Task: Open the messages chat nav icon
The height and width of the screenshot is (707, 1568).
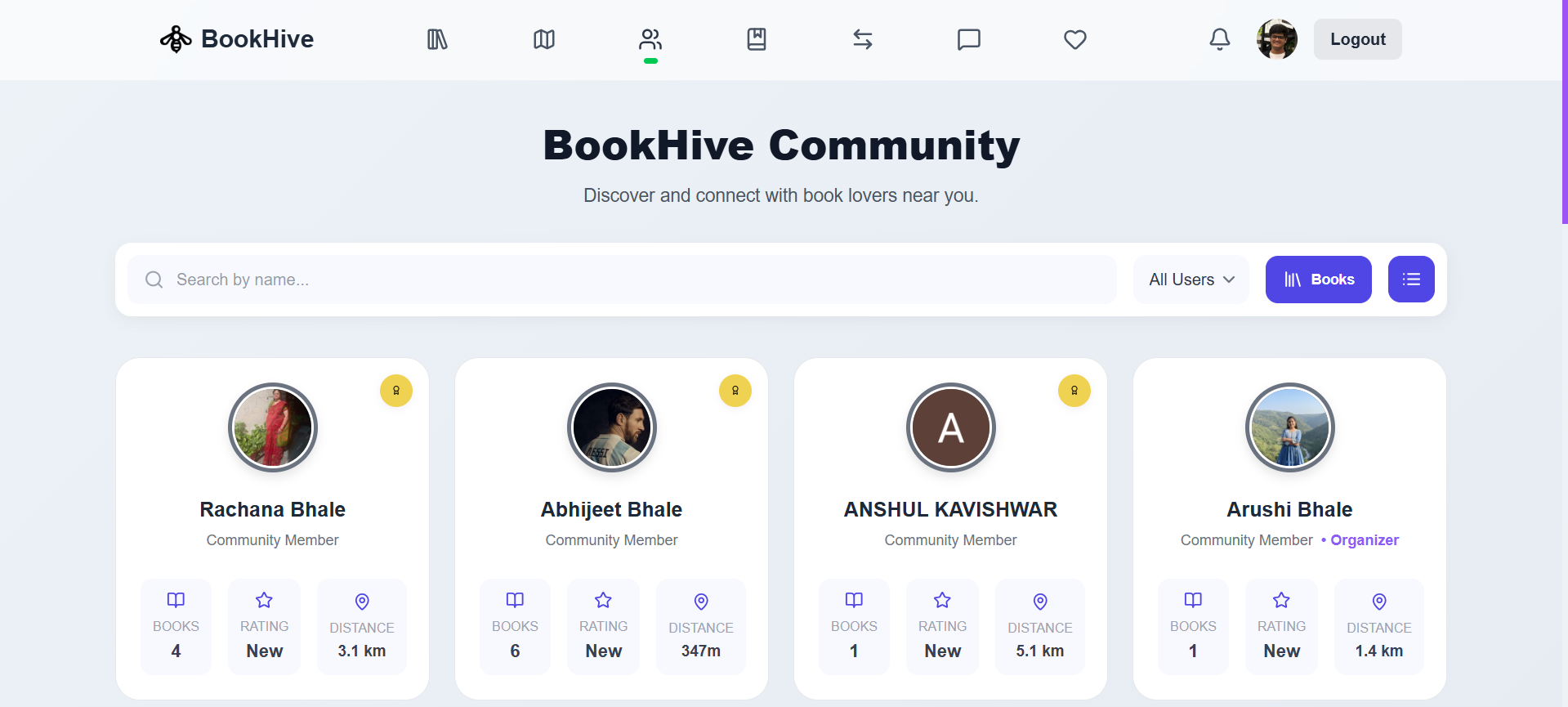Action: tap(969, 39)
